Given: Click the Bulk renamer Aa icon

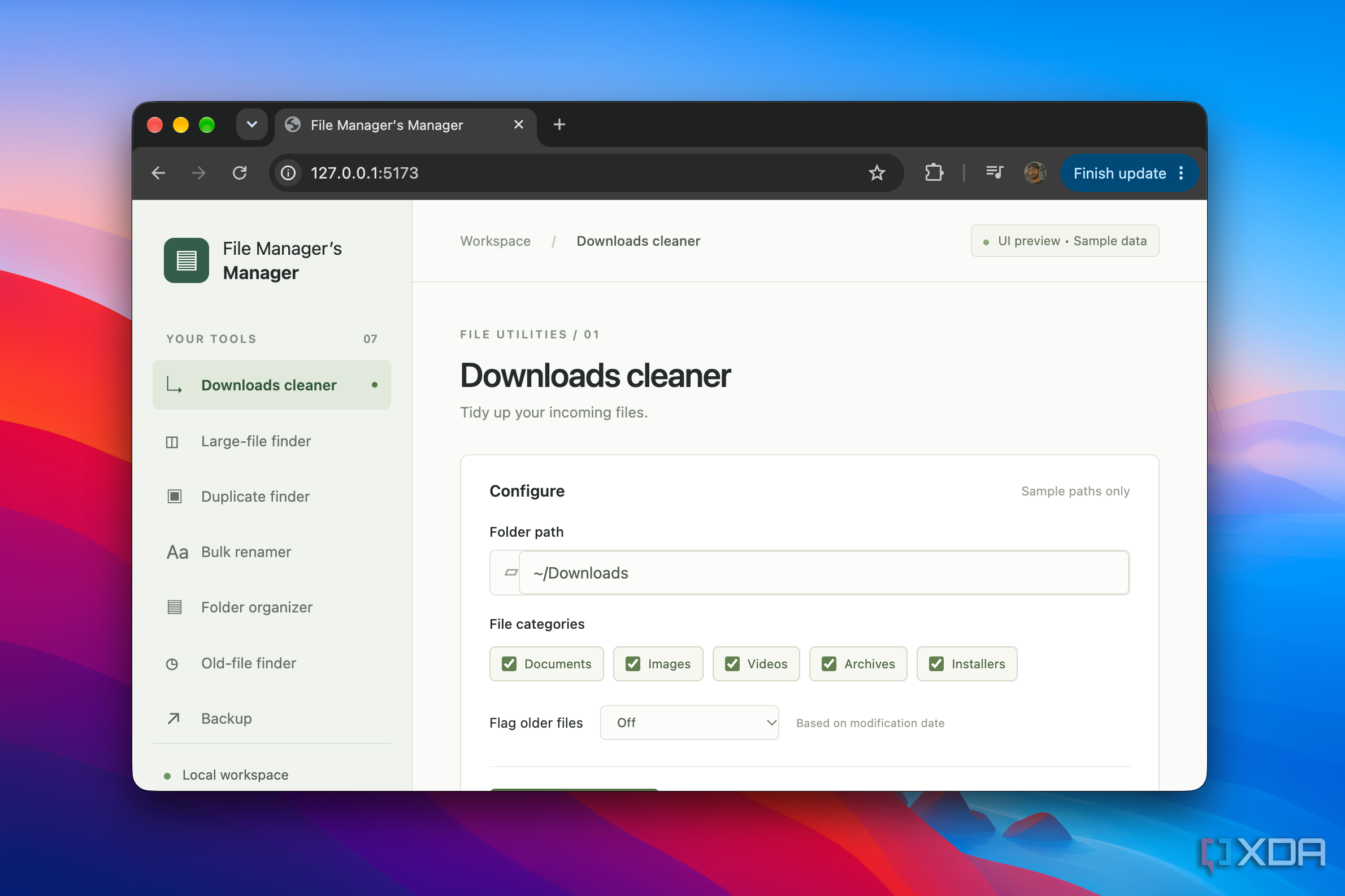Looking at the screenshot, I should pyautogui.click(x=177, y=552).
